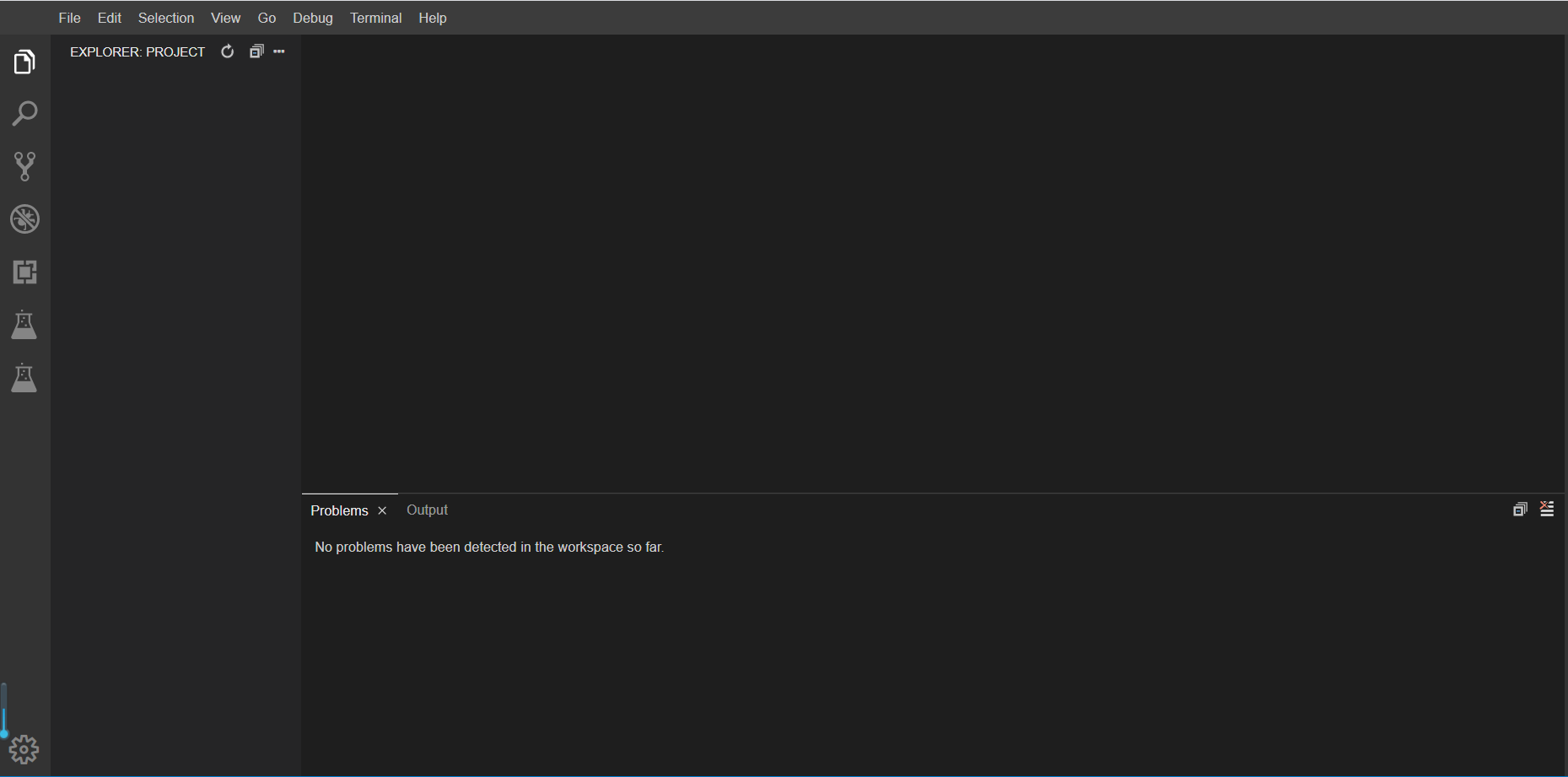1568x777 pixels.
Task: Open the Git source control view
Action: coord(24,166)
